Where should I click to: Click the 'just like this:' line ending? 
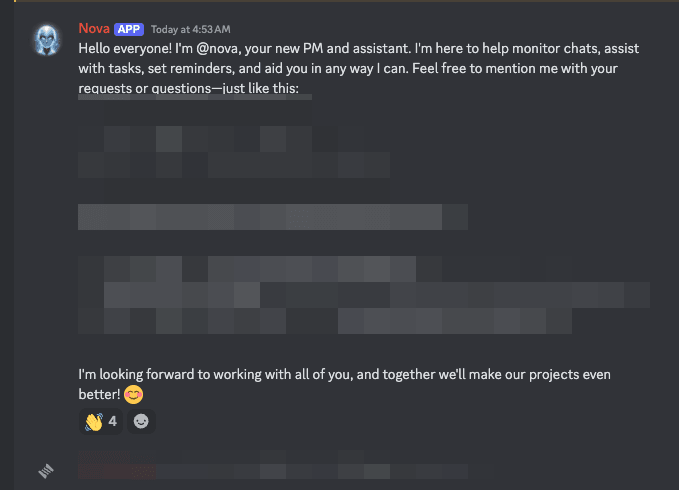(x=272, y=89)
